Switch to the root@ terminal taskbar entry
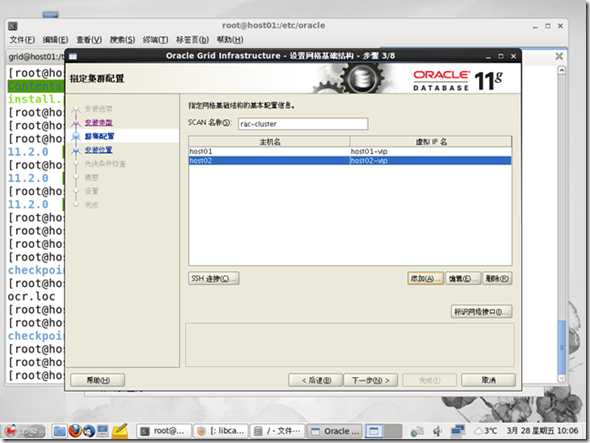Screen dimensions: 590x443 [x=163, y=431]
